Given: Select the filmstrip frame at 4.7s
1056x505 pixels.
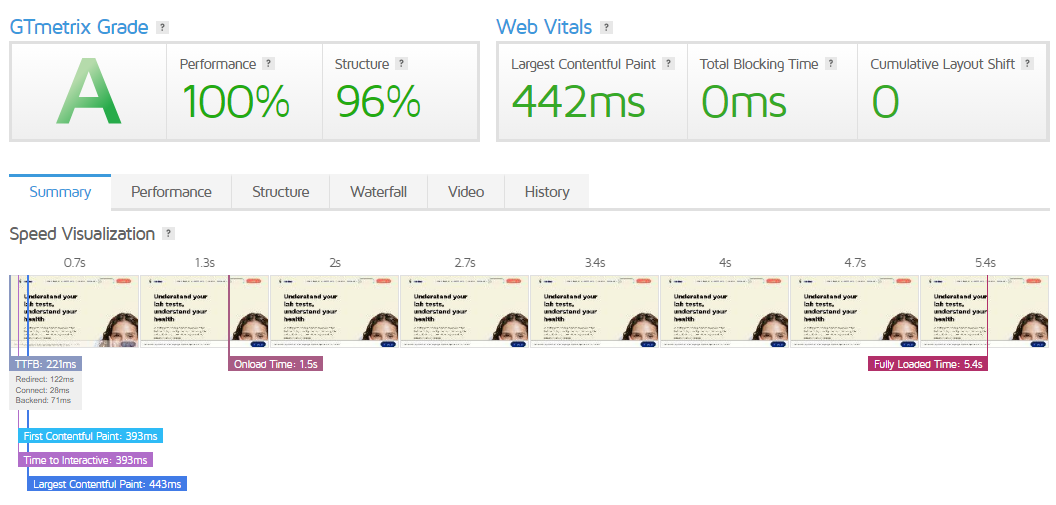Looking at the screenshot, I should (x=854, y=311).
